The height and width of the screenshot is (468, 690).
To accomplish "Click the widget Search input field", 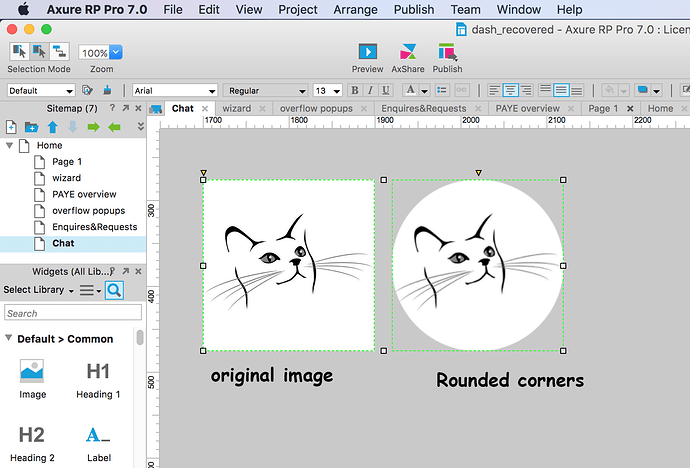I will pos(73,313).
